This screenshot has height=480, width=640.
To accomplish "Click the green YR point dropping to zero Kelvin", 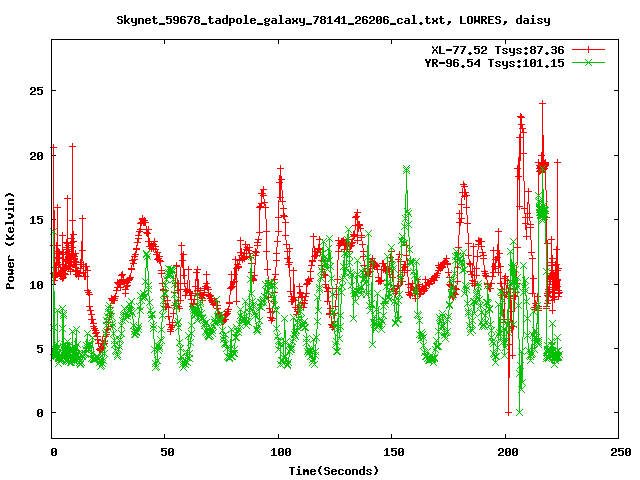I will click(519, 413).
